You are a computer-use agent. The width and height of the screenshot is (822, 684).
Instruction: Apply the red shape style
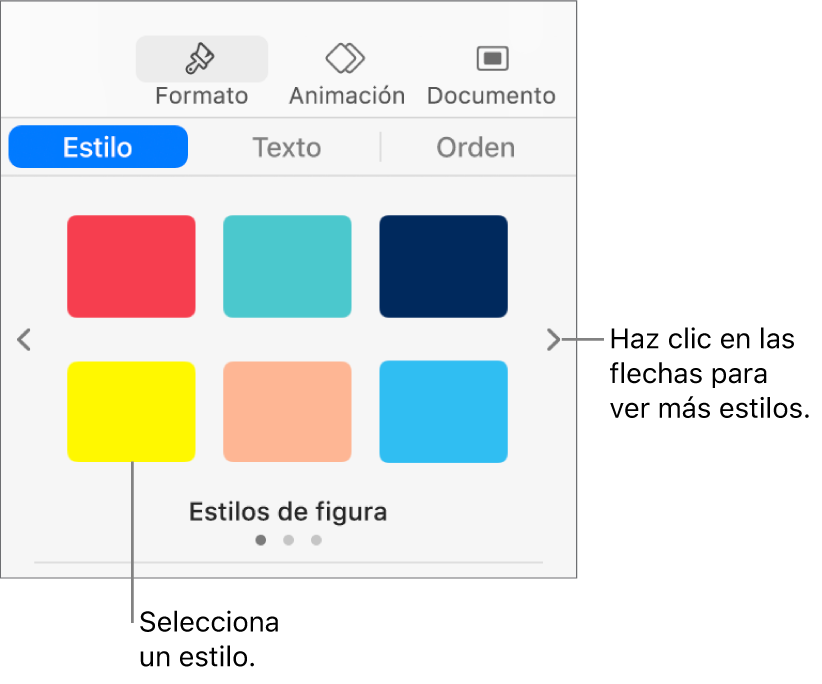coord(131,267)
